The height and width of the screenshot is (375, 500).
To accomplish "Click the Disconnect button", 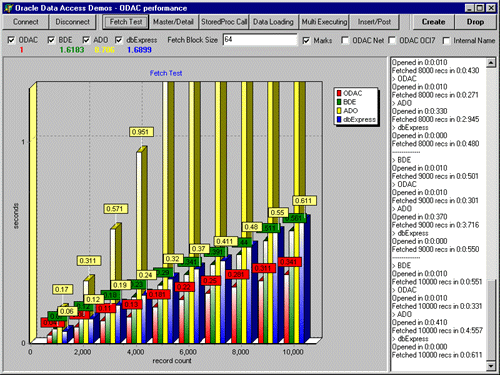I will (72, 22).
